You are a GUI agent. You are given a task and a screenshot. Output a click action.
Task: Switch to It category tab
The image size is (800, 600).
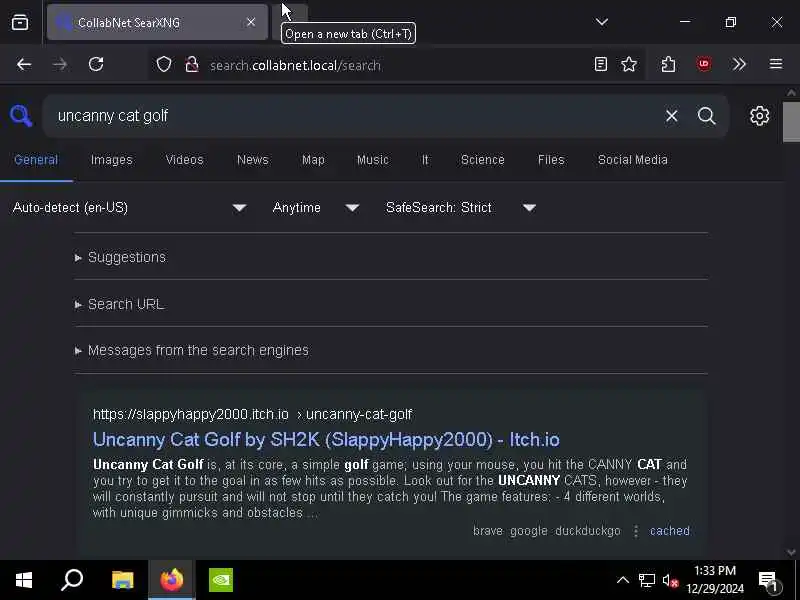(x=425, y=160)
